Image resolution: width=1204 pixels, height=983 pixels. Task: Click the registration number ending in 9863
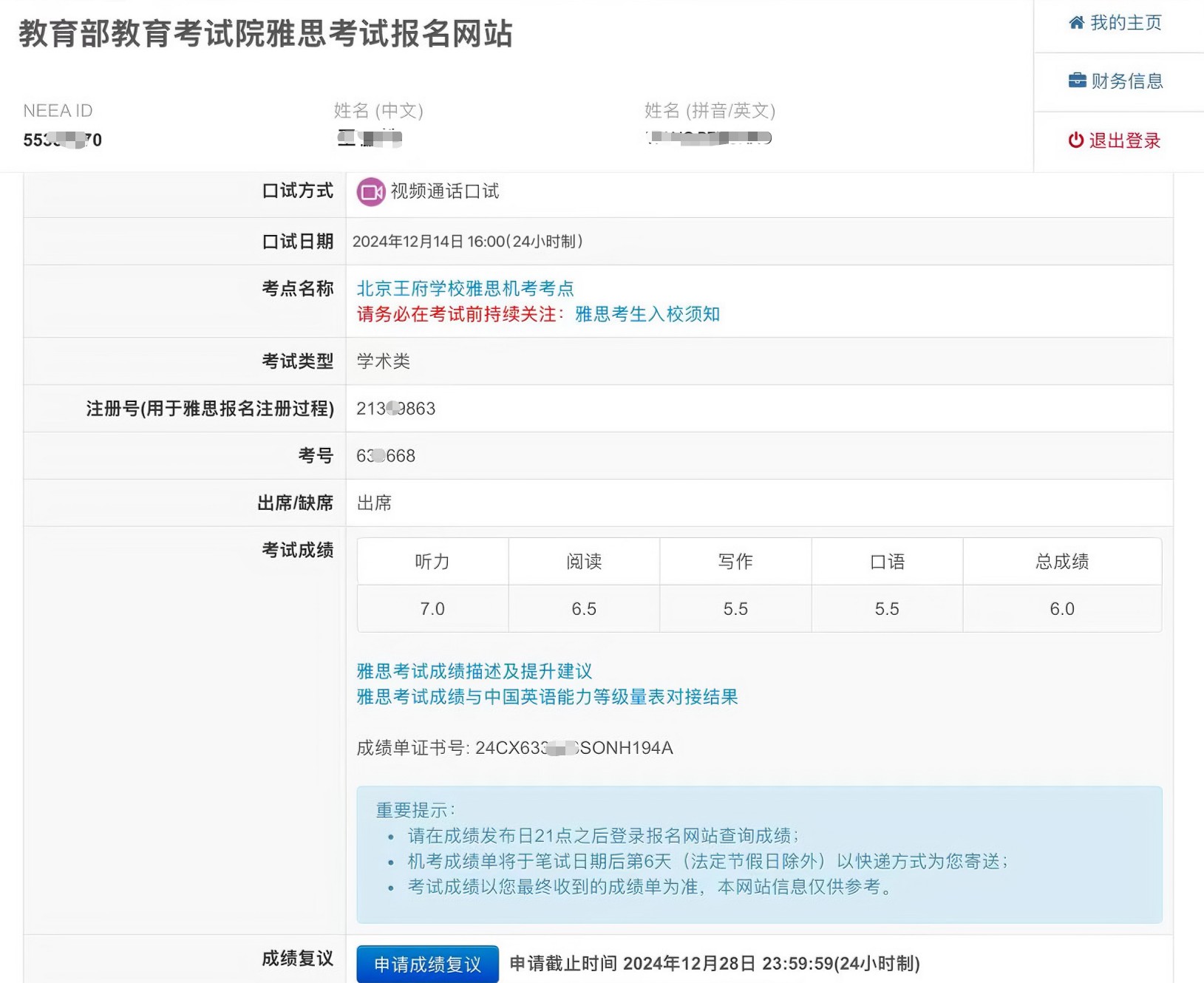396,409
